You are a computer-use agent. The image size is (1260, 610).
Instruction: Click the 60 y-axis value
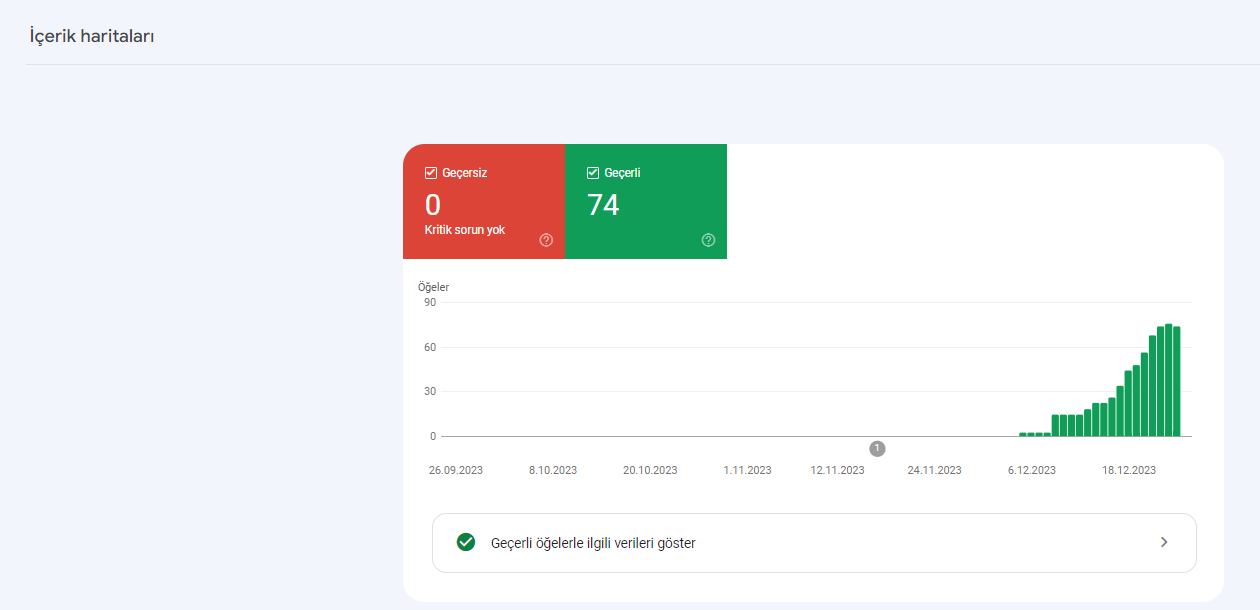[x=430, y=347]
